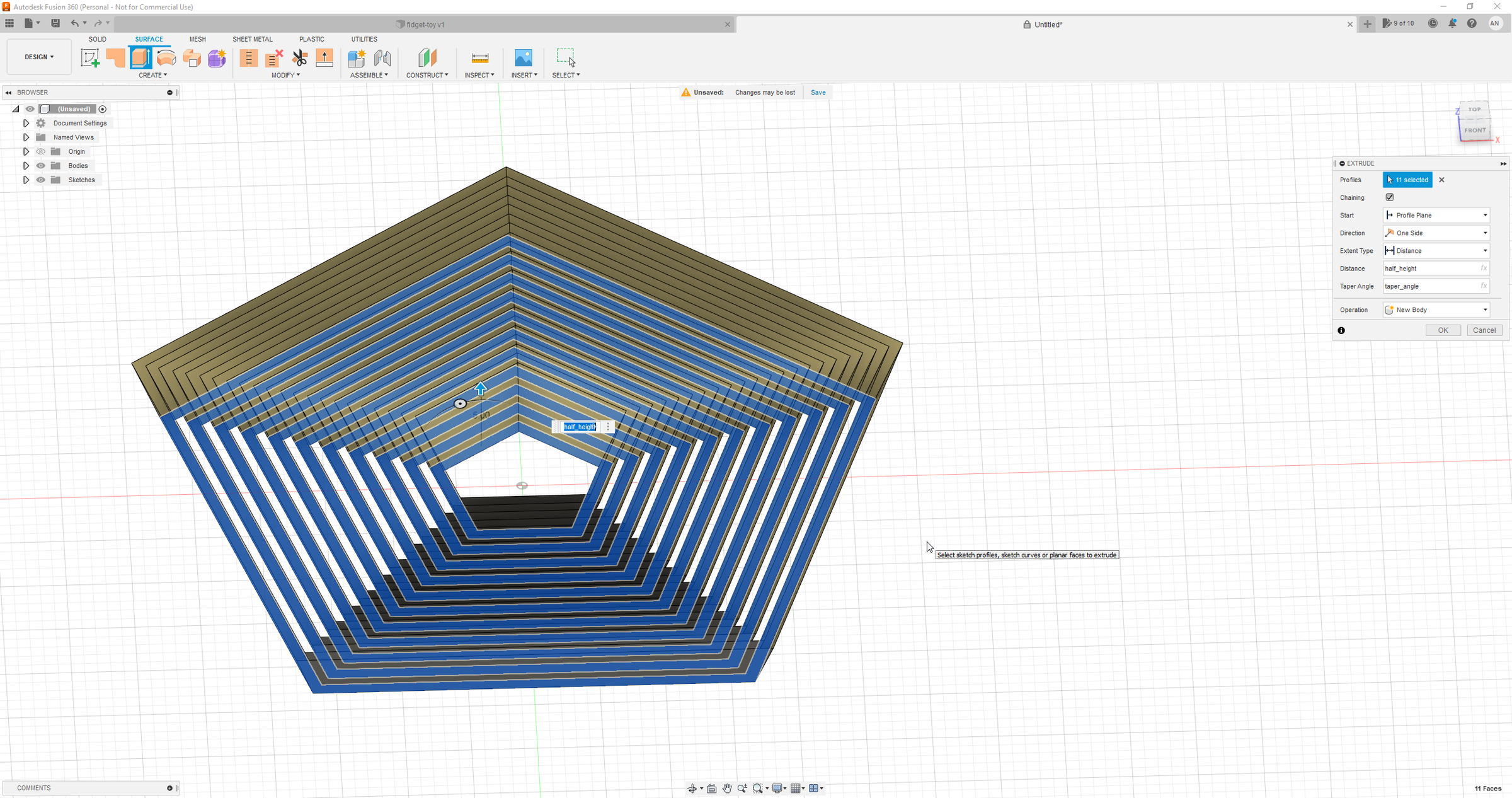Toggle the Chaining checkbox
This screenshot has height=798, width=1512.
1390,197
